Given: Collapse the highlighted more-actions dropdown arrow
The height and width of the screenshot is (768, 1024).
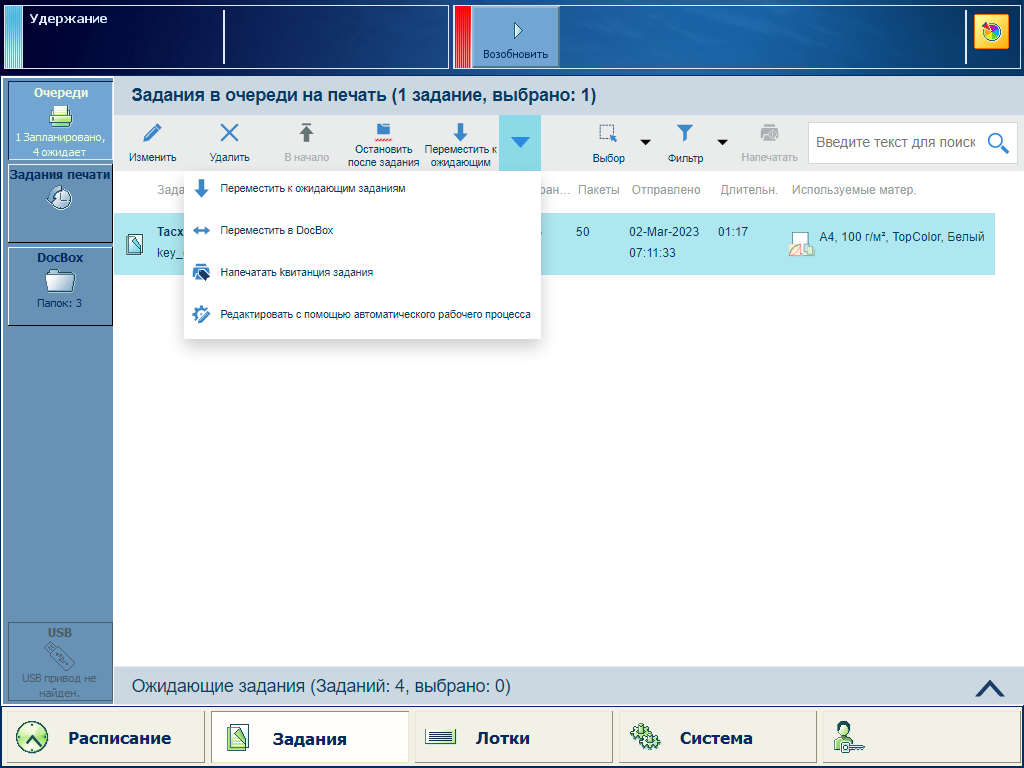Looking at the screenshot, I should (520, 142).
